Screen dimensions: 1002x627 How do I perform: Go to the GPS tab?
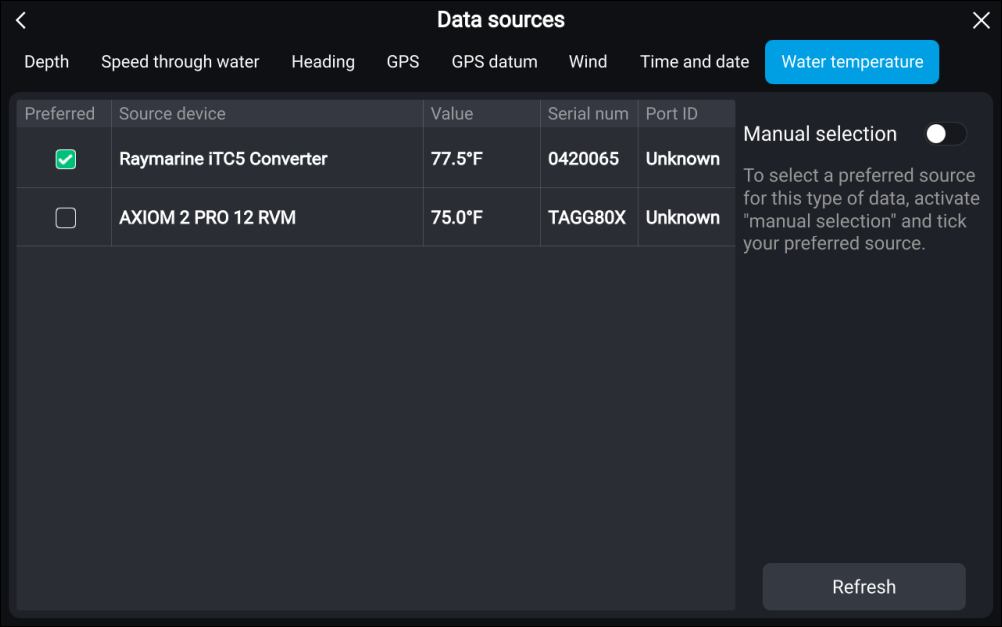(x=403, y=62)
